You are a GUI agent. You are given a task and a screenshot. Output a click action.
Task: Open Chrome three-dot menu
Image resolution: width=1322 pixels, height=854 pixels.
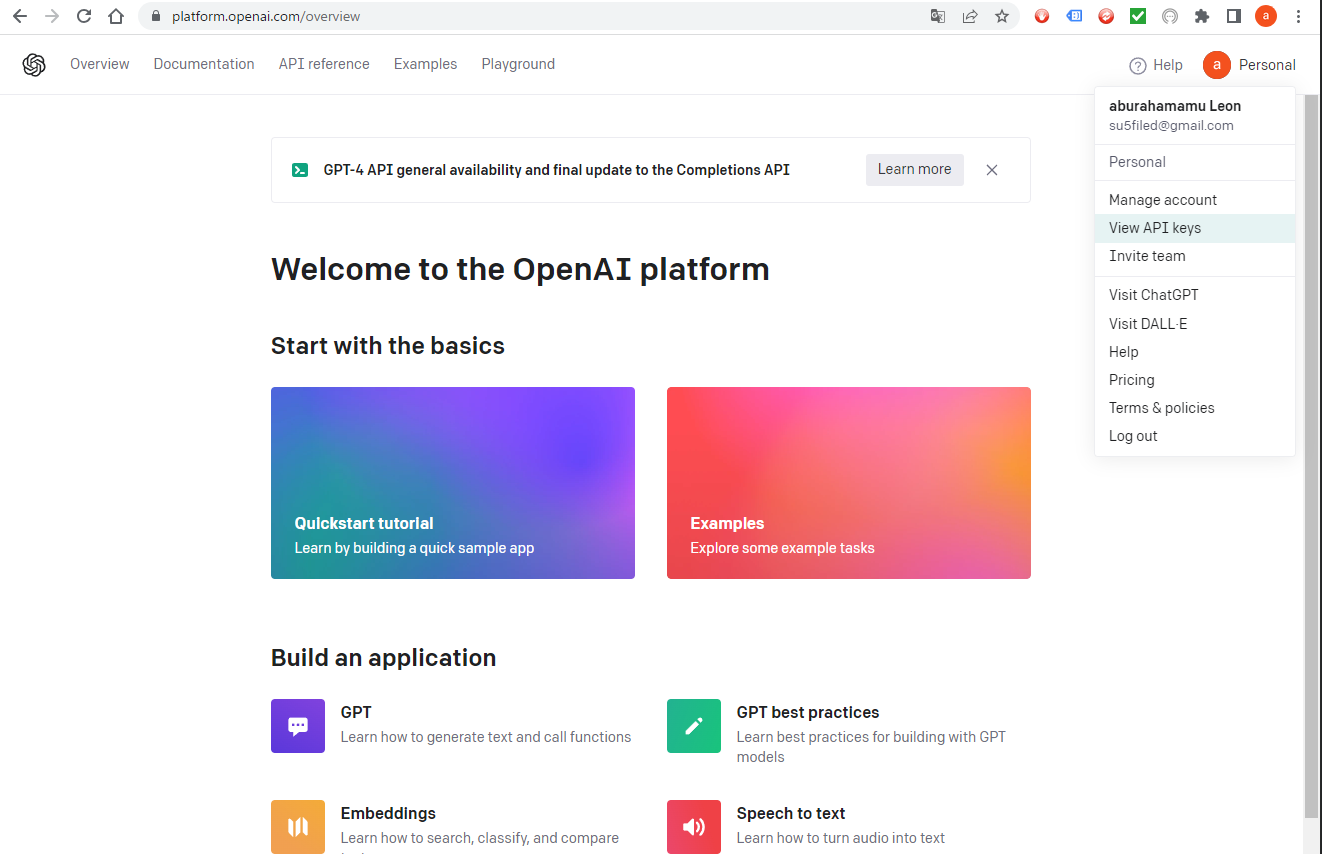pyautogui.click(x=1299, y=16)
